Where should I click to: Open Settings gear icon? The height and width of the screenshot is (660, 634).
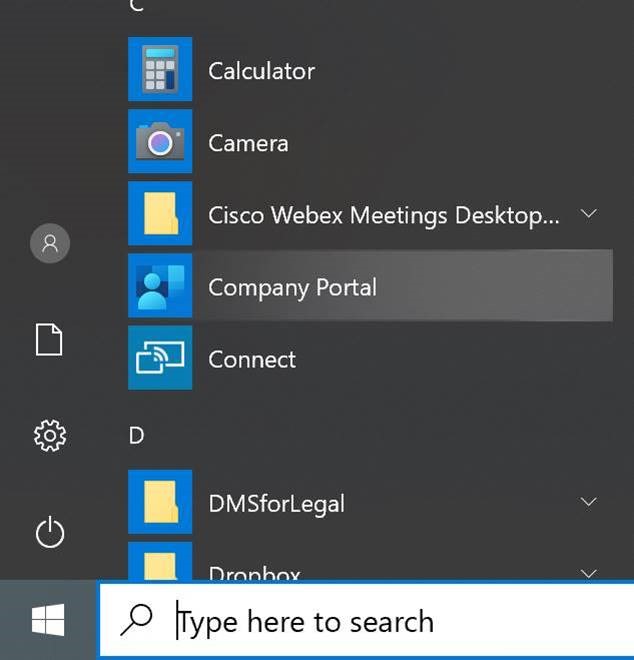pyautogui.click(x=50, y=436)
